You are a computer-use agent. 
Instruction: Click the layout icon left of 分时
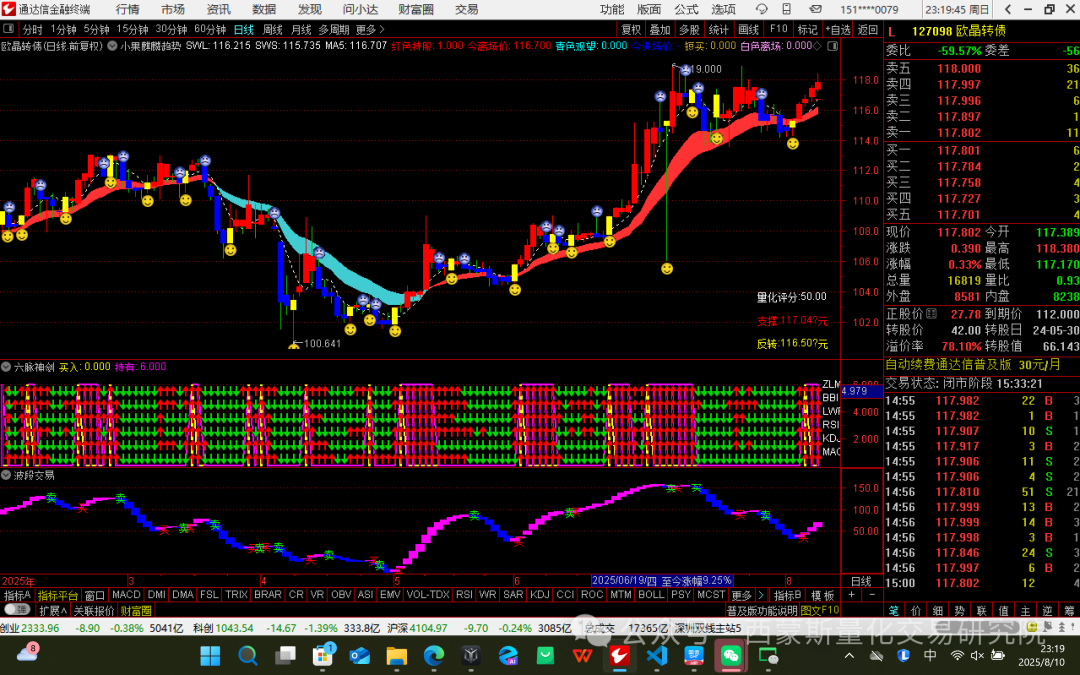[x=9, y=29]
